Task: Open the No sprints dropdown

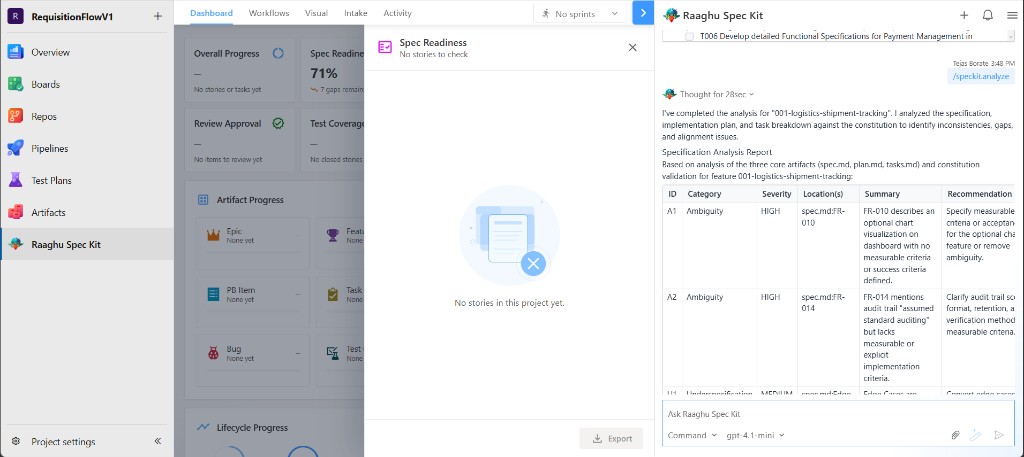Action: 580,13
